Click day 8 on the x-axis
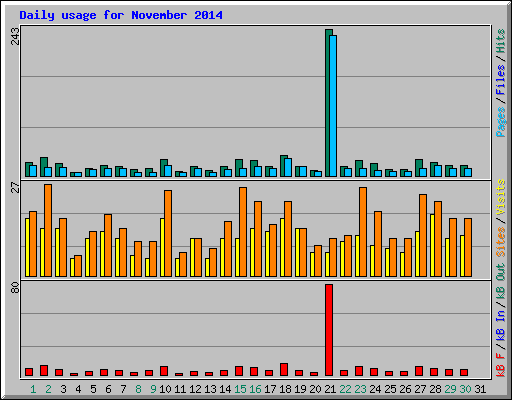The width and height of the screenshot is (512, 400). tap(138, 389)
